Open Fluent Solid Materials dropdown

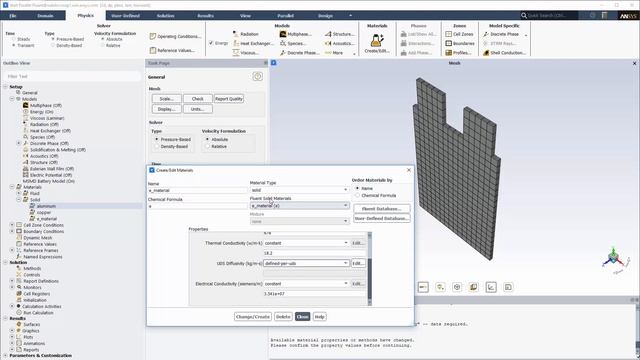pos(300,206)
